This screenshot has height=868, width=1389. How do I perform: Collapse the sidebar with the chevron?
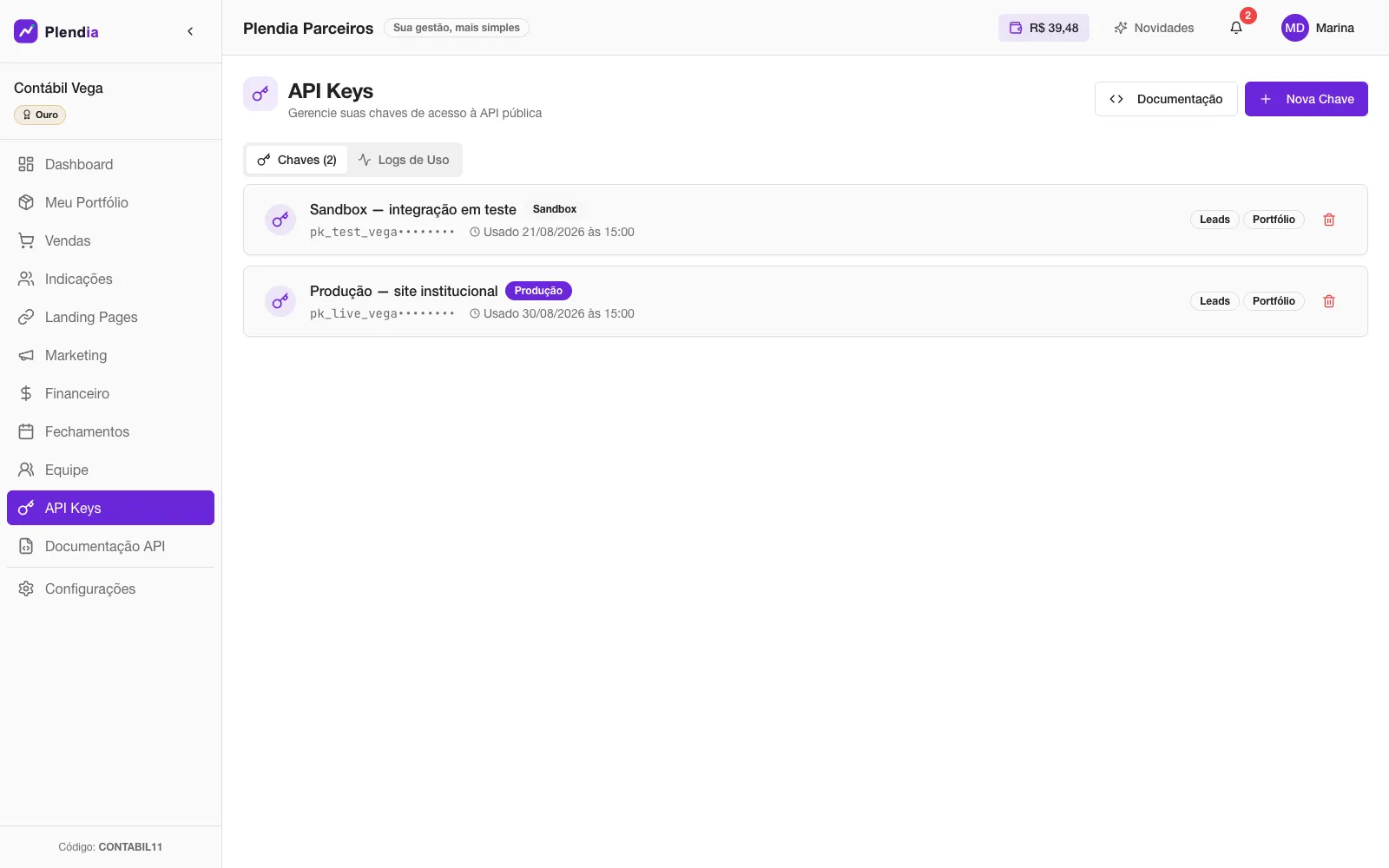click(190, 31)
